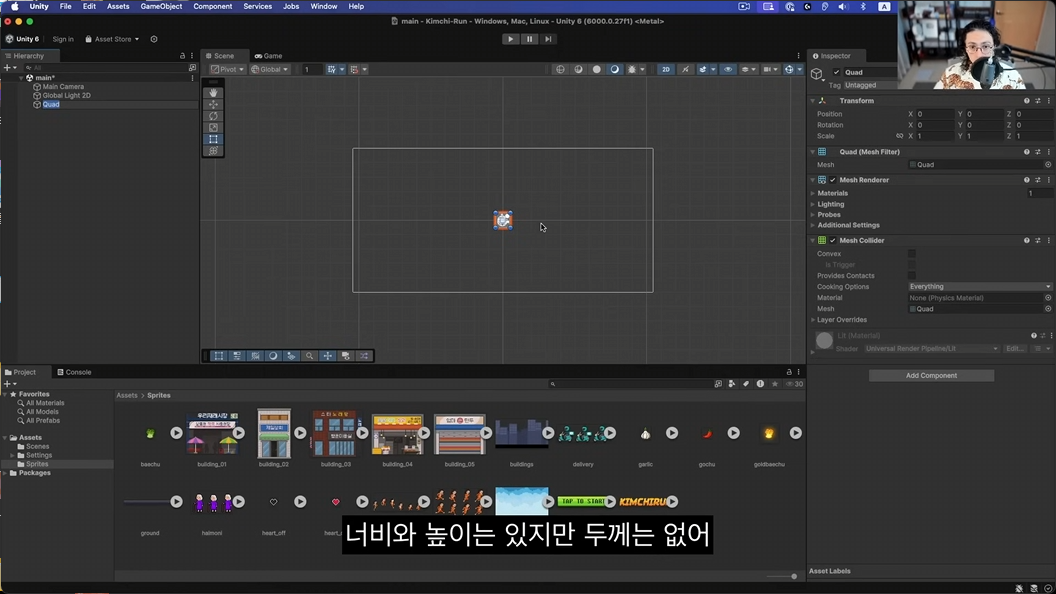Click the Play button

tap(510, 39)
